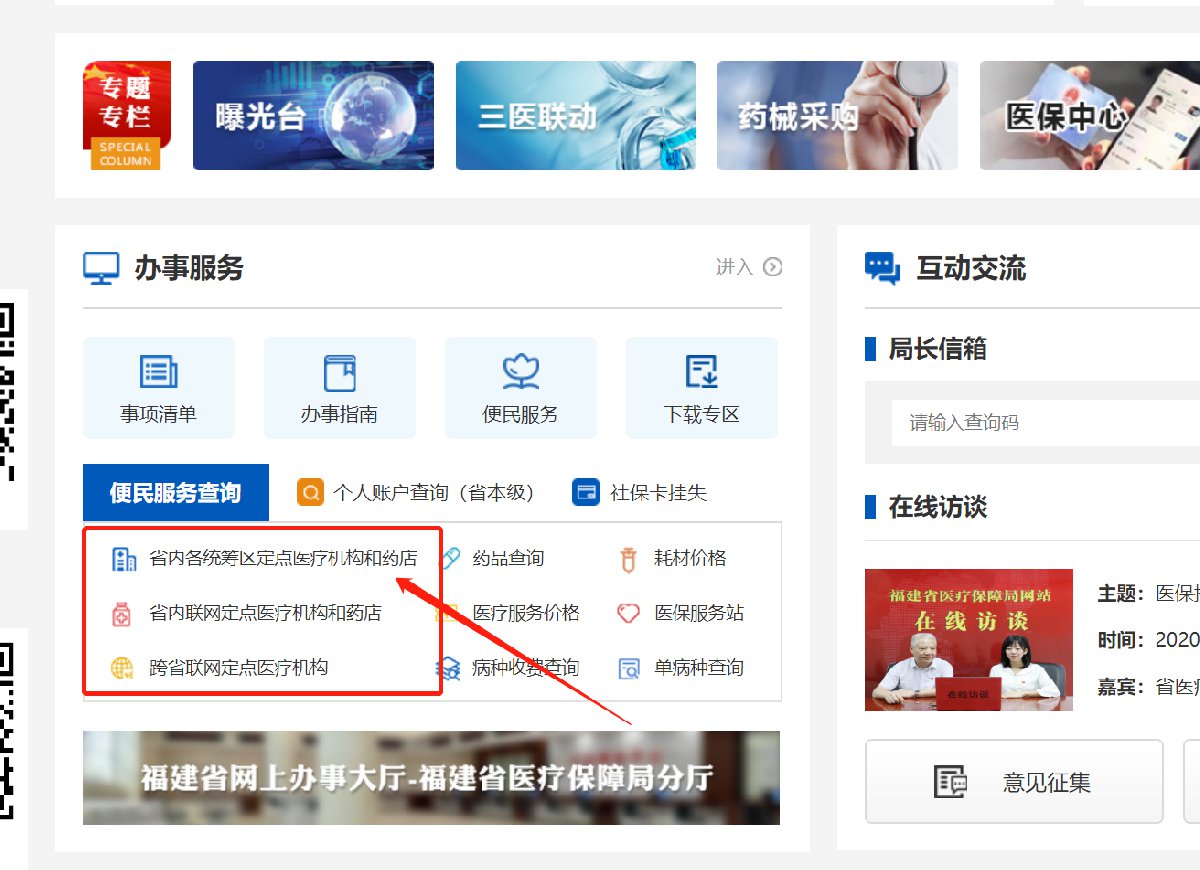Viewport: 1200px width, 870px height.
Task: Open the 下载专区 tile
Action: point(702,388)
